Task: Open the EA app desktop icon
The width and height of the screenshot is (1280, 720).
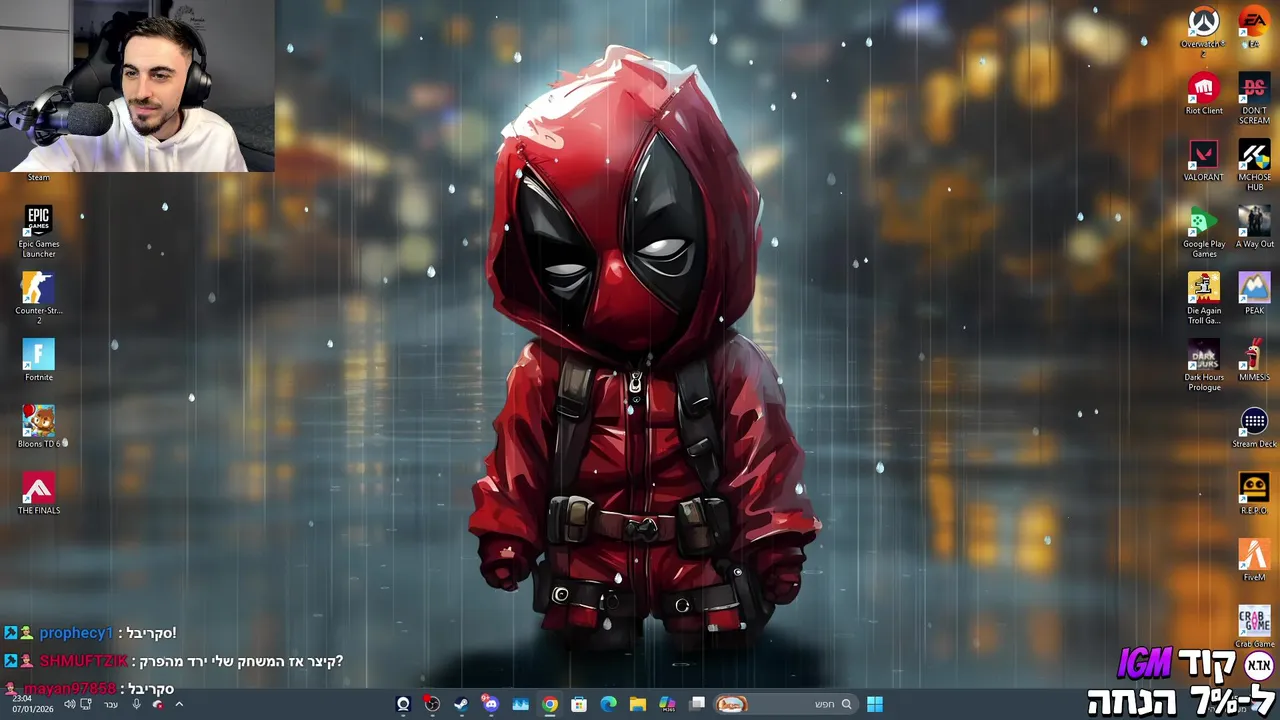Action: click(1254, 27)
